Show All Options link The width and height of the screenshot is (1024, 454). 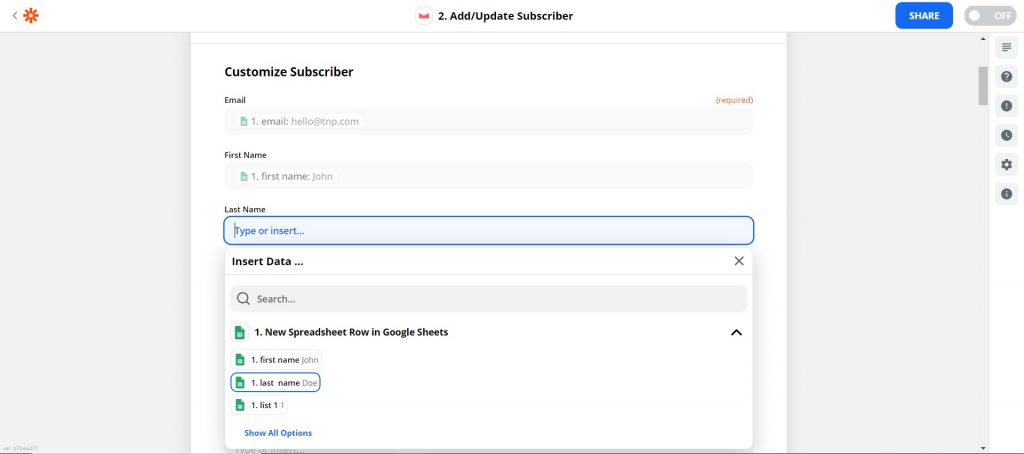coord(278,433)
